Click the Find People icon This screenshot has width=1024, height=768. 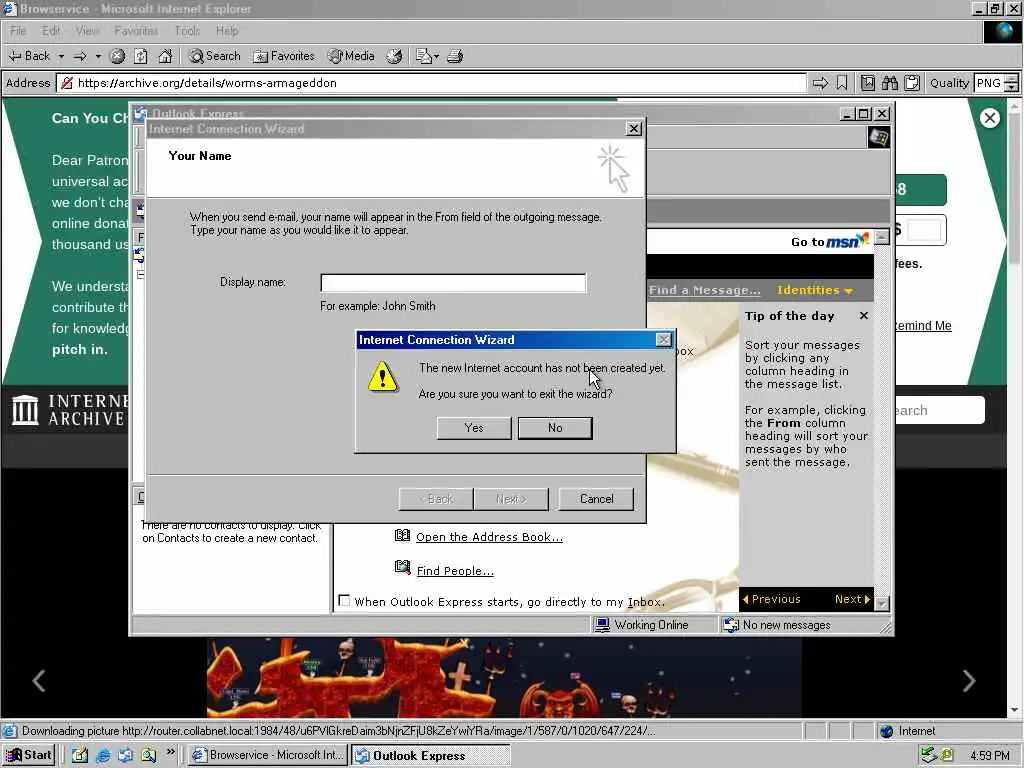(x=402, y=568)
